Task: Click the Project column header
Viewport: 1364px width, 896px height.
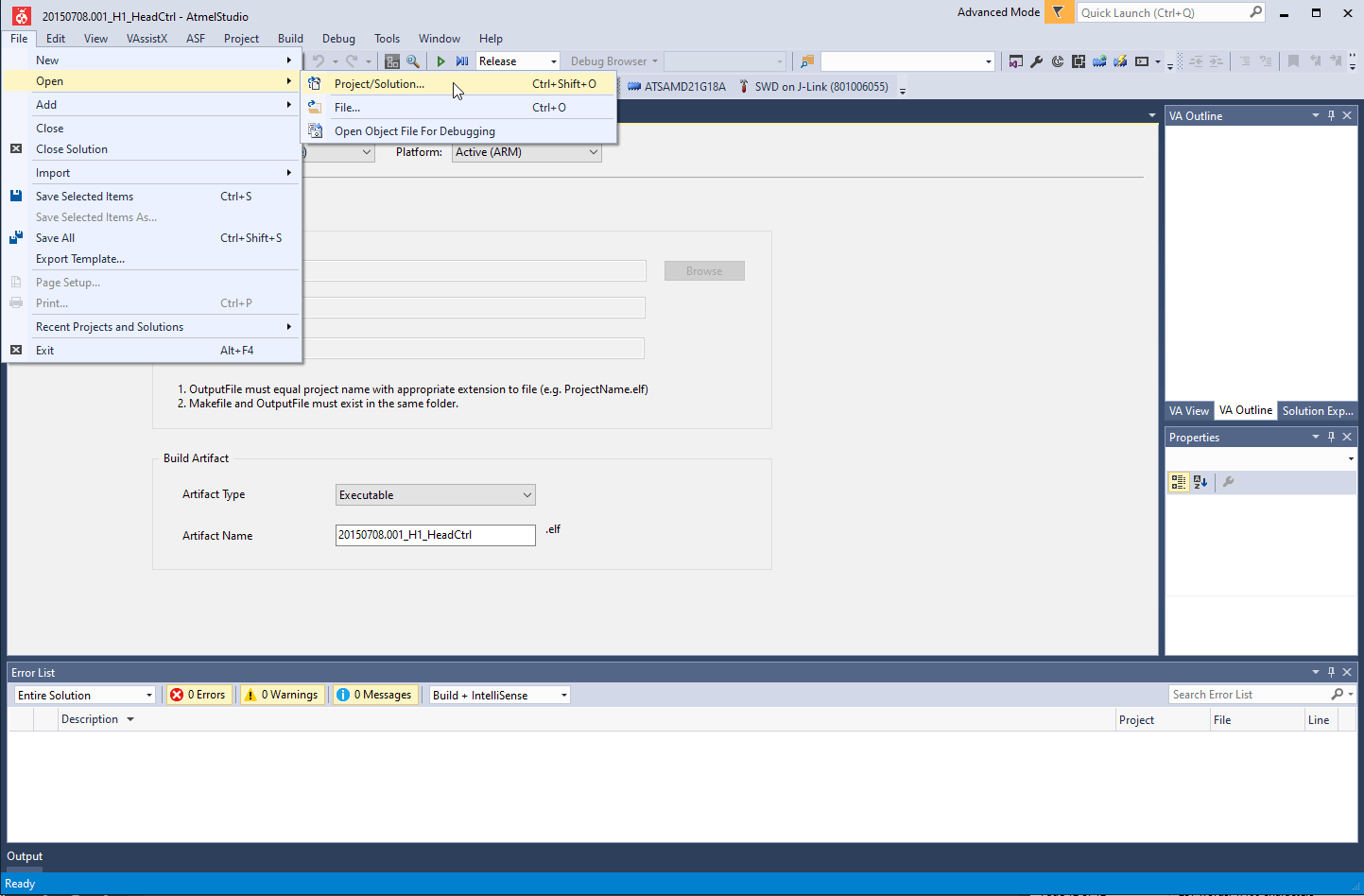Action: tap(1162, 720)
